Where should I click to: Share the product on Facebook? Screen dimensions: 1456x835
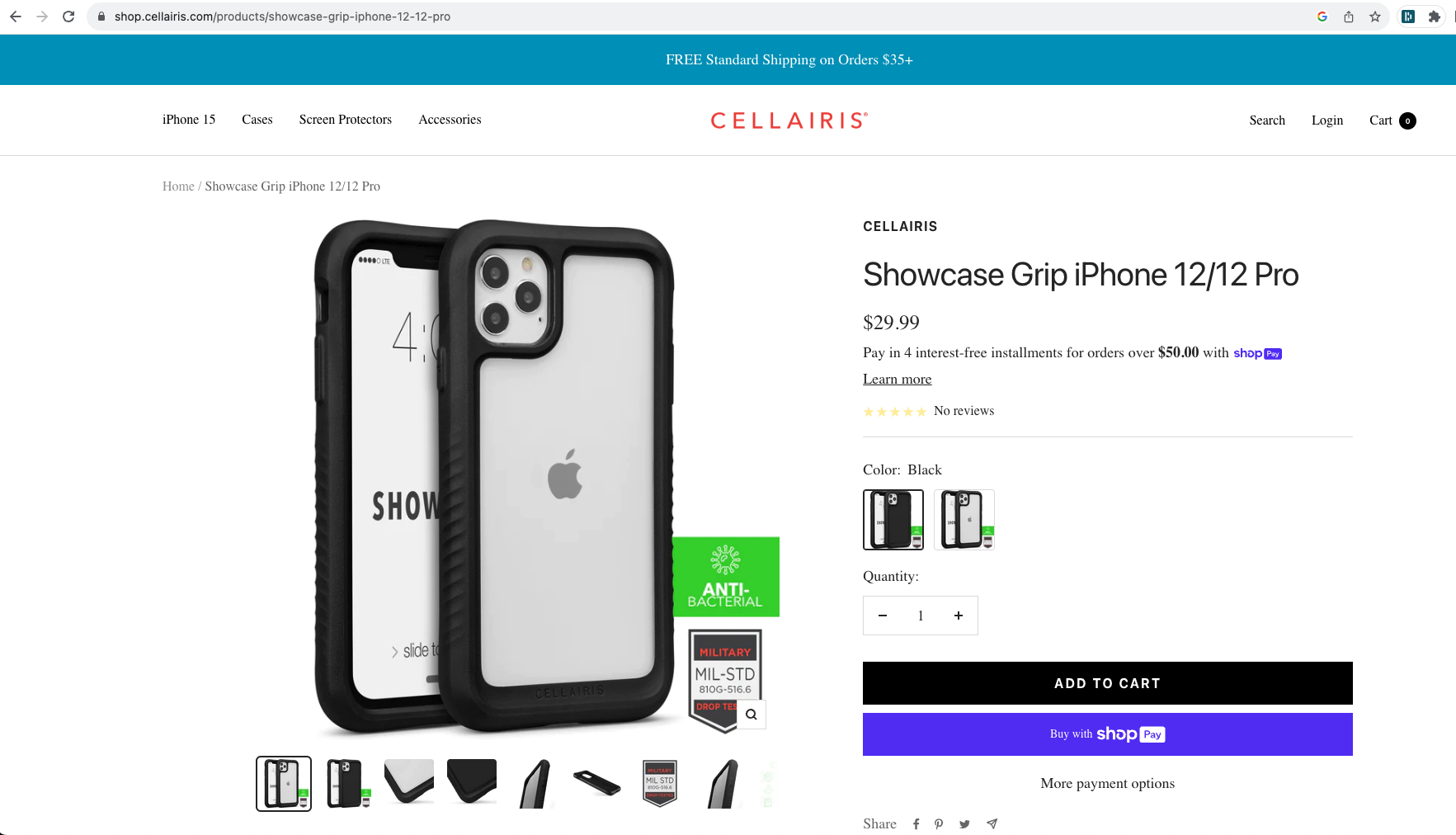coord(916,823)
